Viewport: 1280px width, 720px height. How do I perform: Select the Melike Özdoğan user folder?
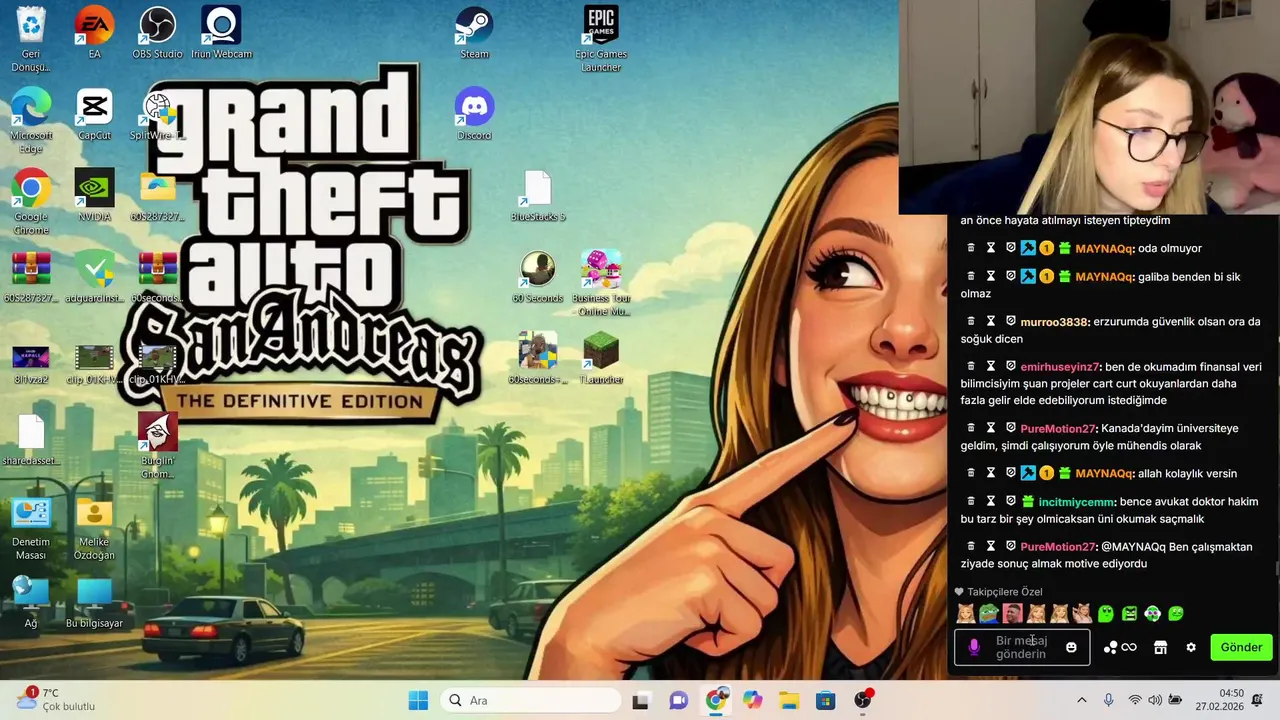[x=94, y=527]
